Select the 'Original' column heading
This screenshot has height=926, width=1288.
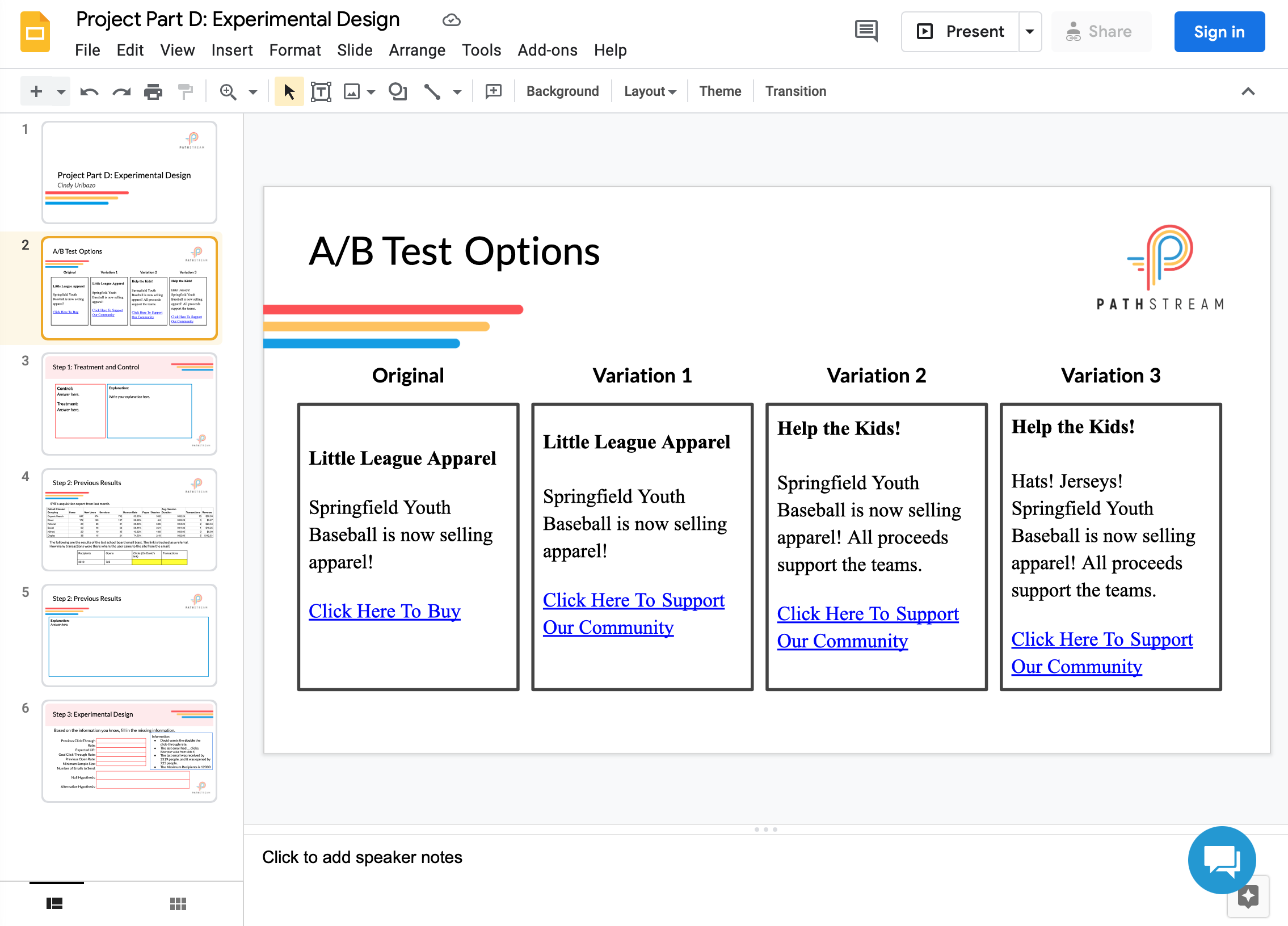pyautogui.click(x=408, y=375)
